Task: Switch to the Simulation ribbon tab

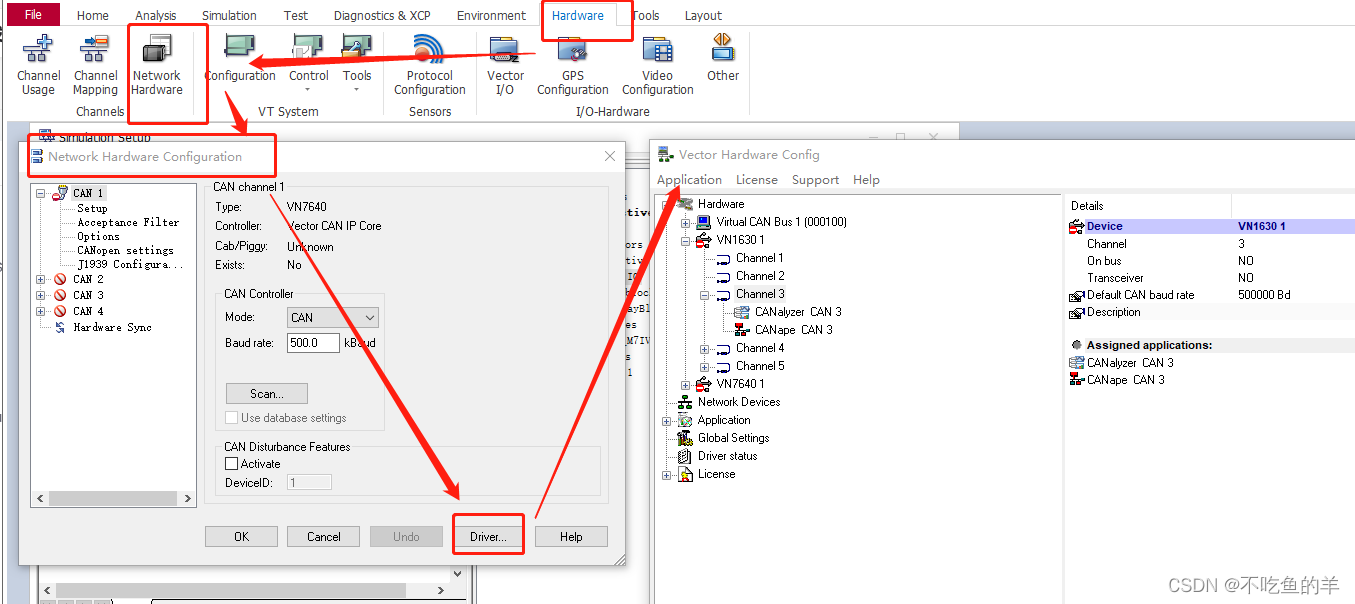Action: click(x=229, y=15)
